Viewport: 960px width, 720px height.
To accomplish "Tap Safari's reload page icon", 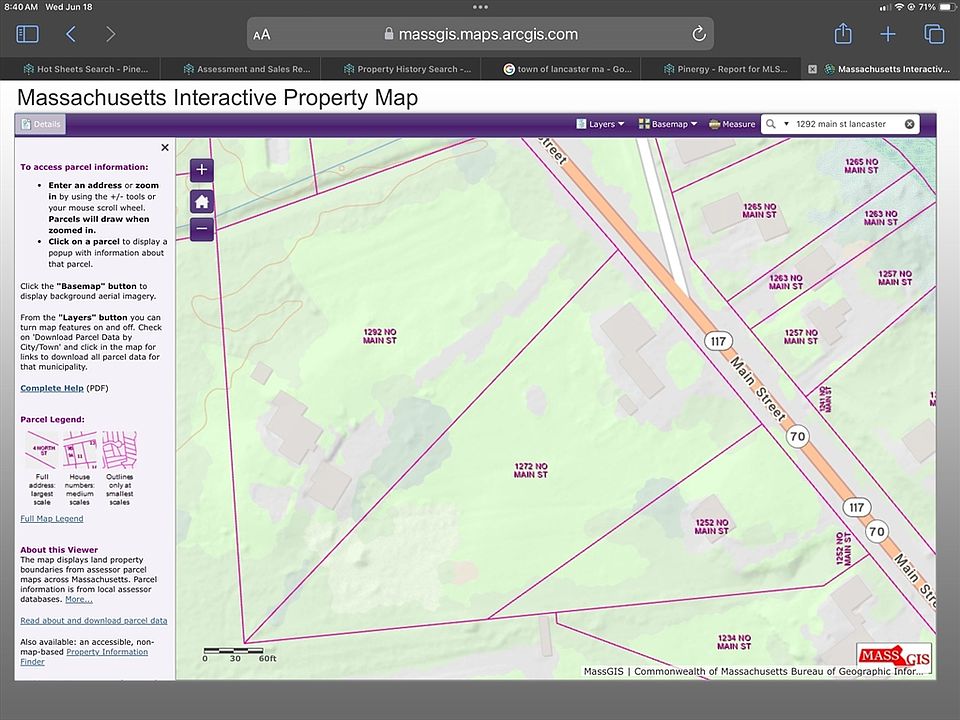I will coord(699,34).
